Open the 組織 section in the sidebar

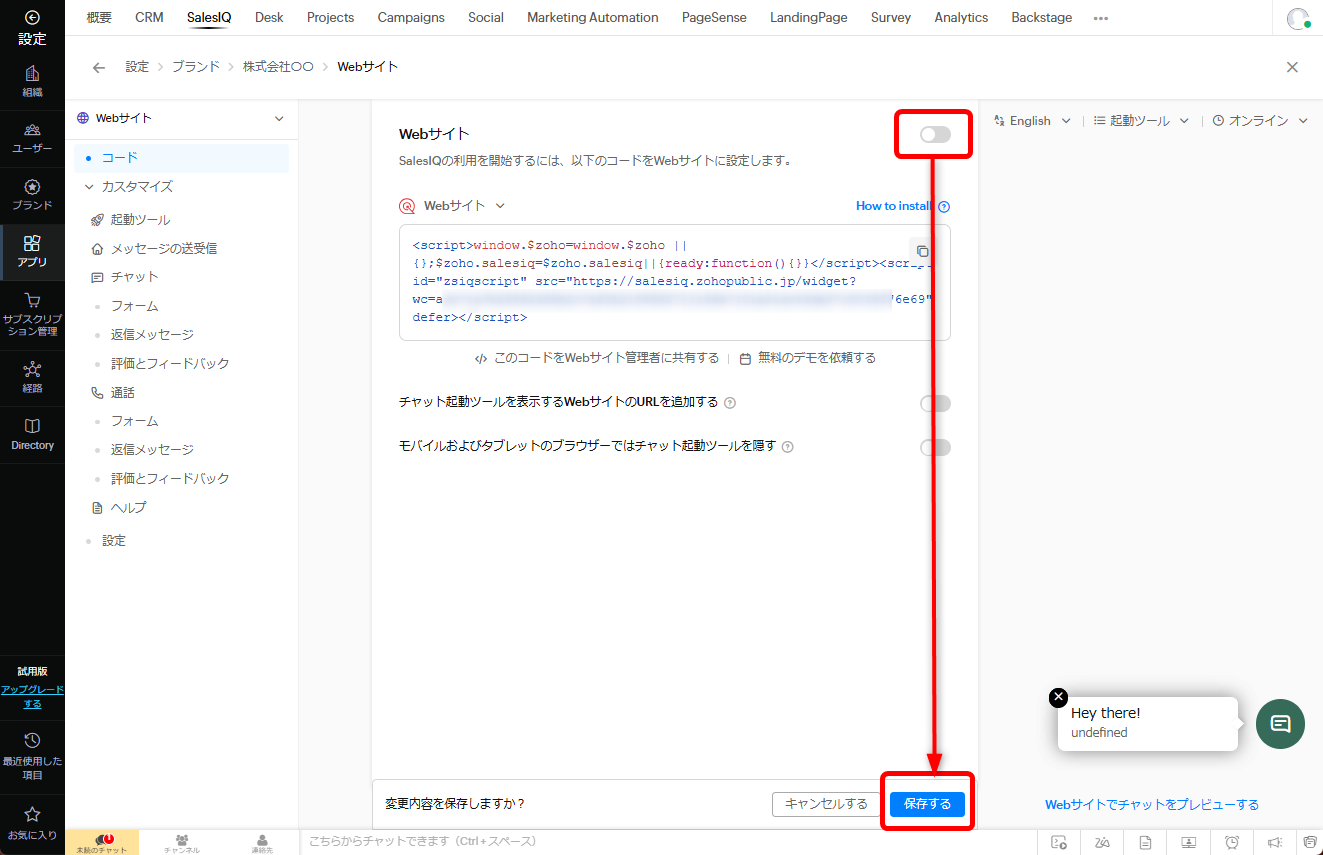coord(32,81)
